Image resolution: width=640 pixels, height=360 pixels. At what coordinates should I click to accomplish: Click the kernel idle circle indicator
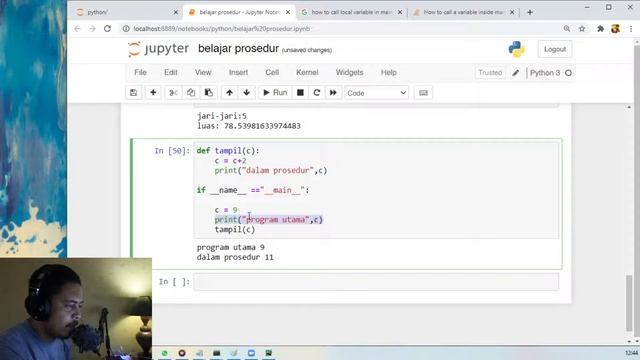click(568, 73)
